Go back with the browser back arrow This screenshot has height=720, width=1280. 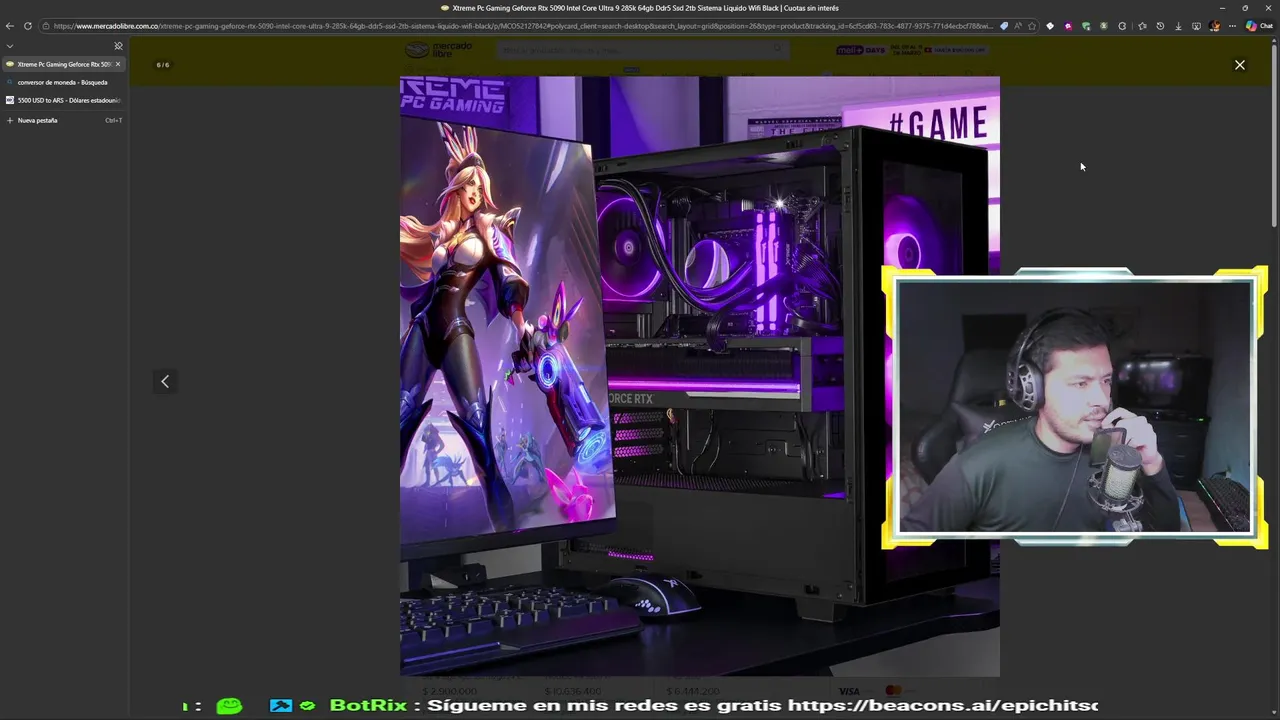click(x=10, y=26)
